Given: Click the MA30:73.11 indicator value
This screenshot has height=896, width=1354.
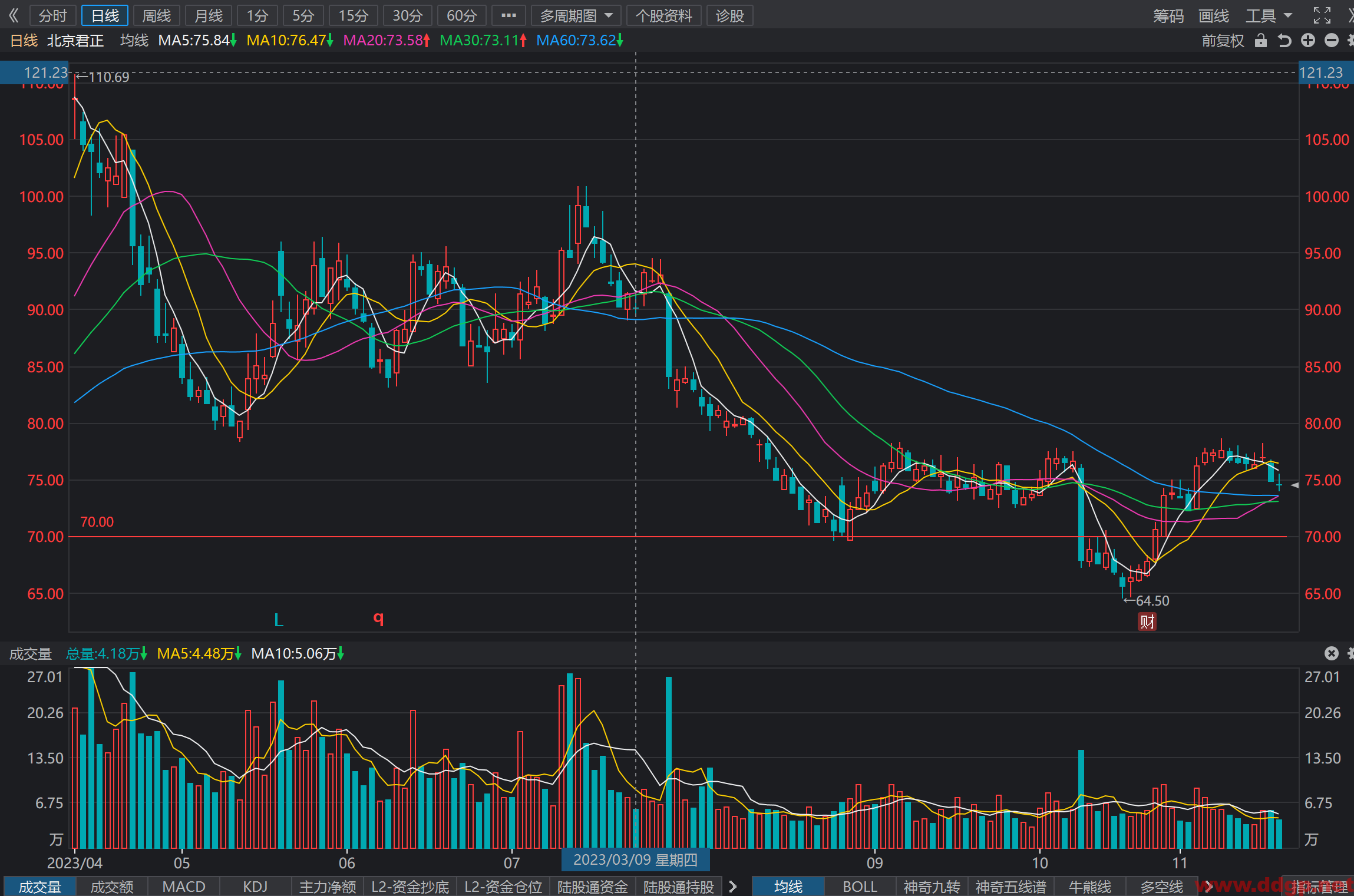Looking at the screenshot, I should tap(483, 41).
